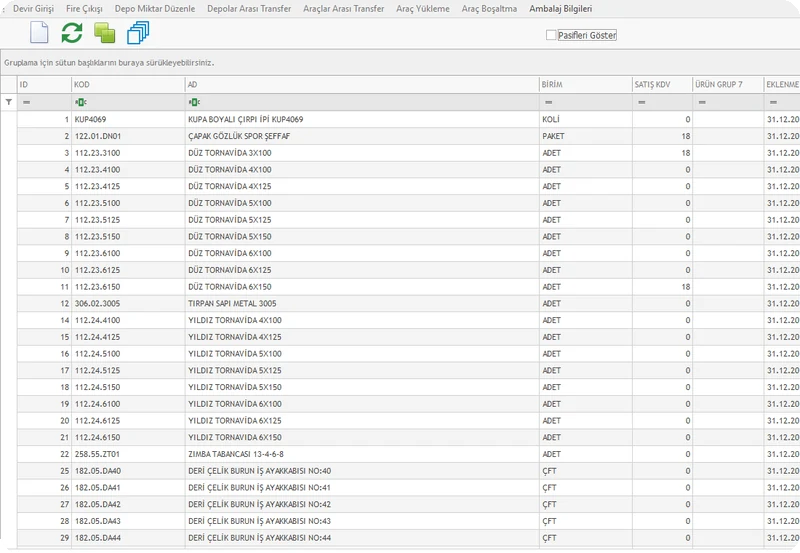The image size is (800, 553).
Task: Open the Fire Çıkışı menu tab
Action: pyautogui.click(x=84, y=9)
